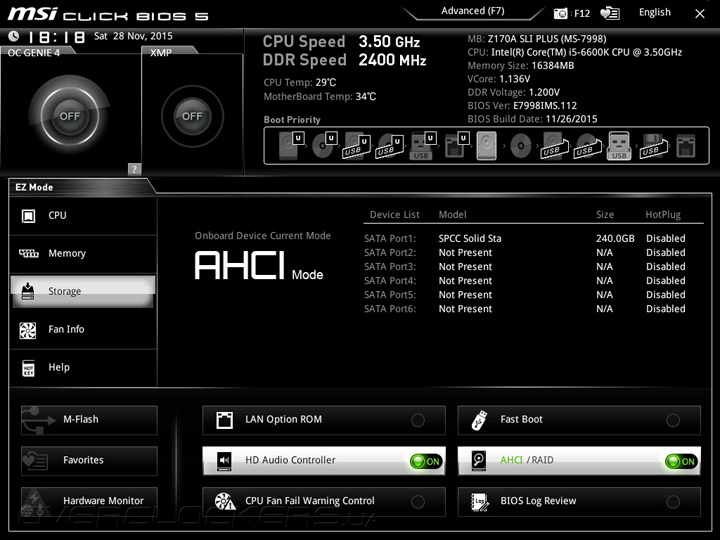Viewport: 720px width, 540px height.
Task: Click the DDR Speed 2400 MHz readout
Action: [x=344, y=60]
